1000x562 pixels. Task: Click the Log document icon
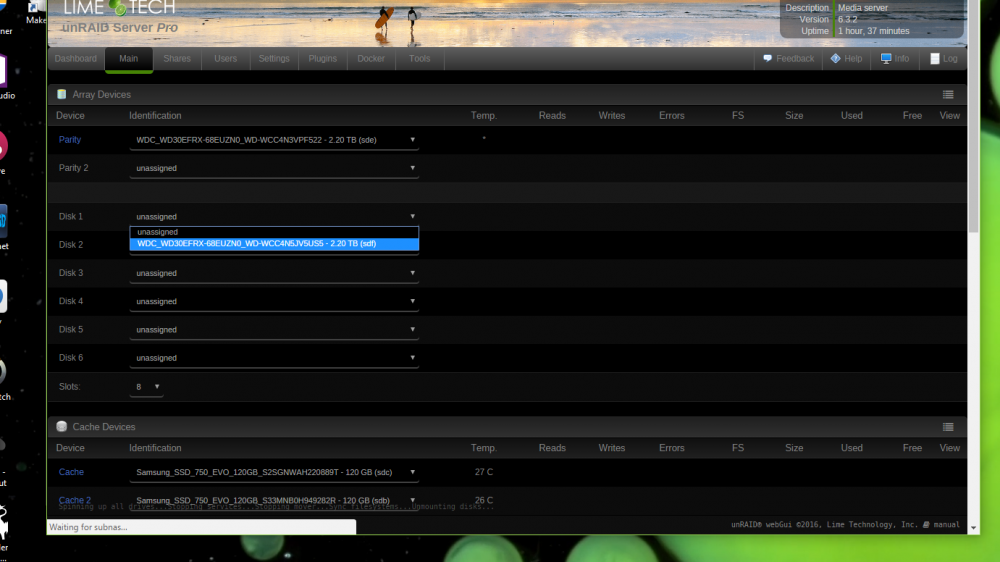click(x=934, y=59)
